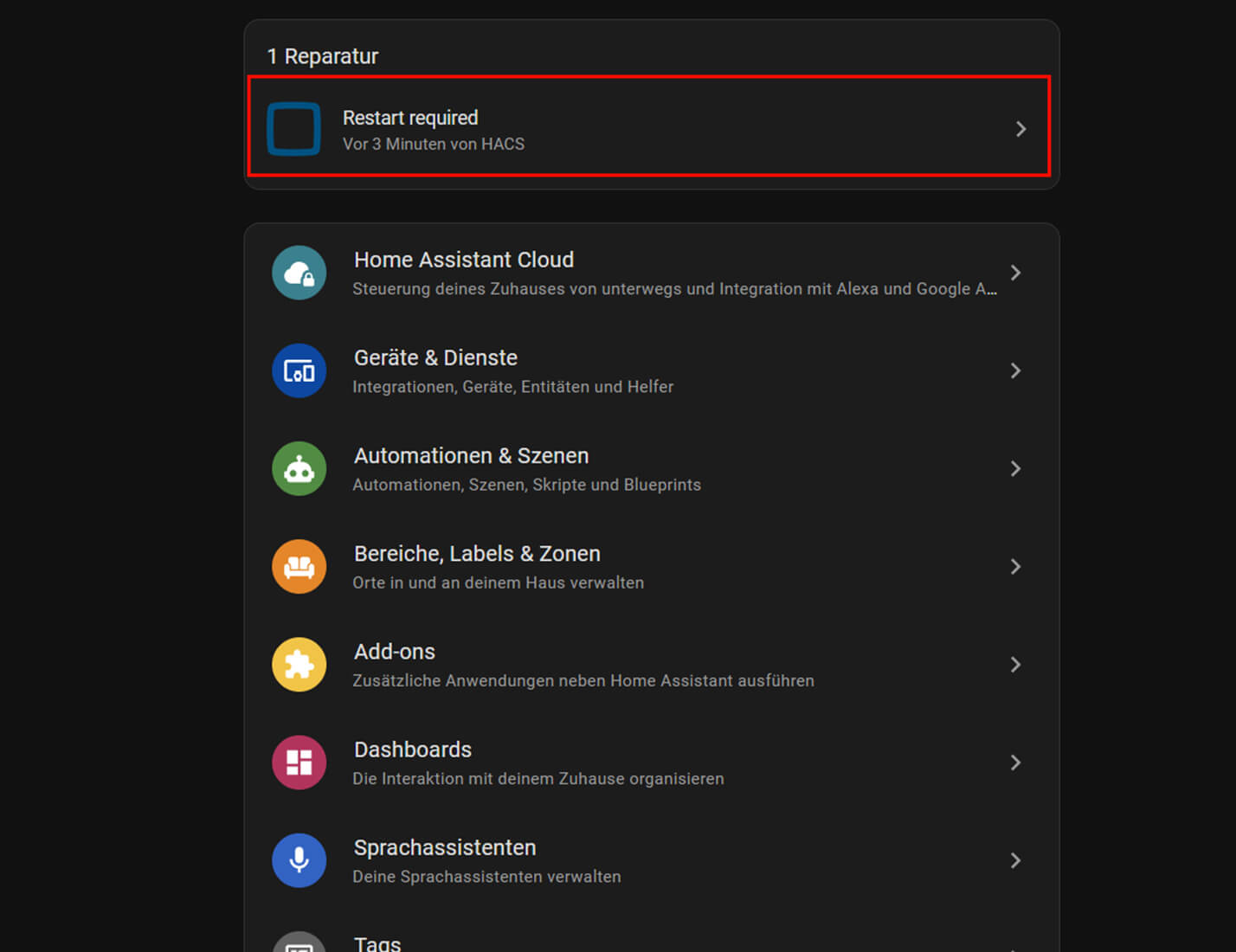Click the partially visible Tags icon

click(299, 944)
